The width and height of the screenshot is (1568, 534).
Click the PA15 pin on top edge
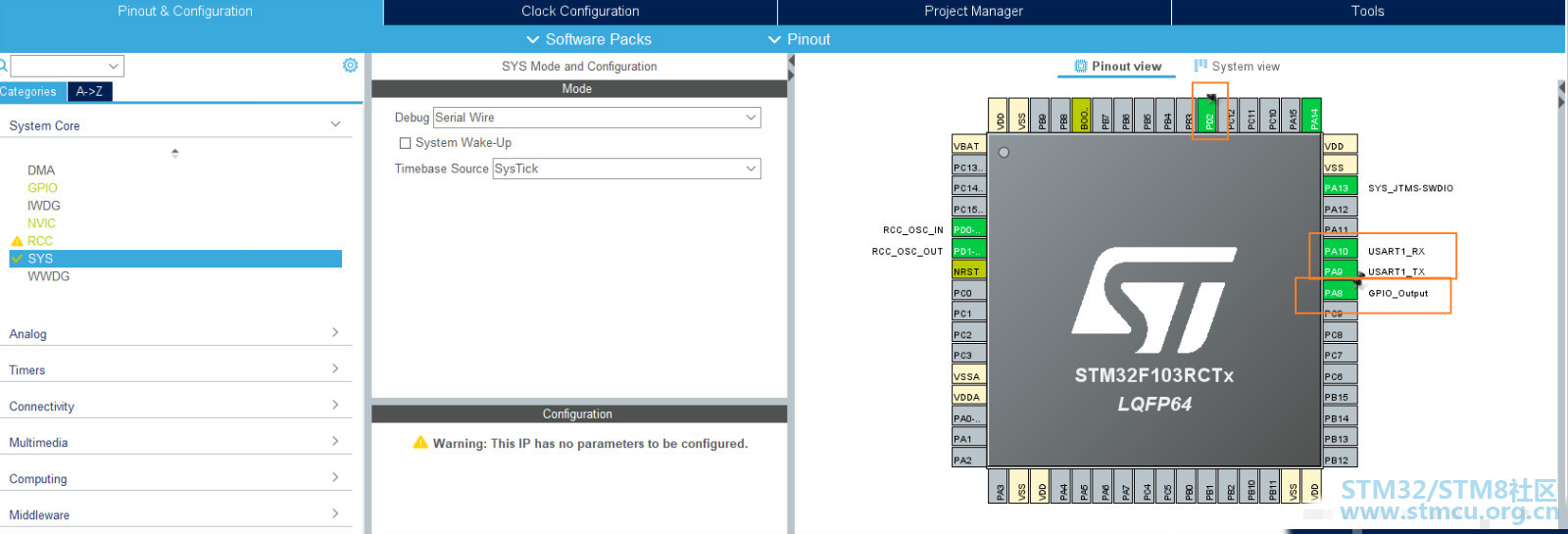pos(1293,115)
